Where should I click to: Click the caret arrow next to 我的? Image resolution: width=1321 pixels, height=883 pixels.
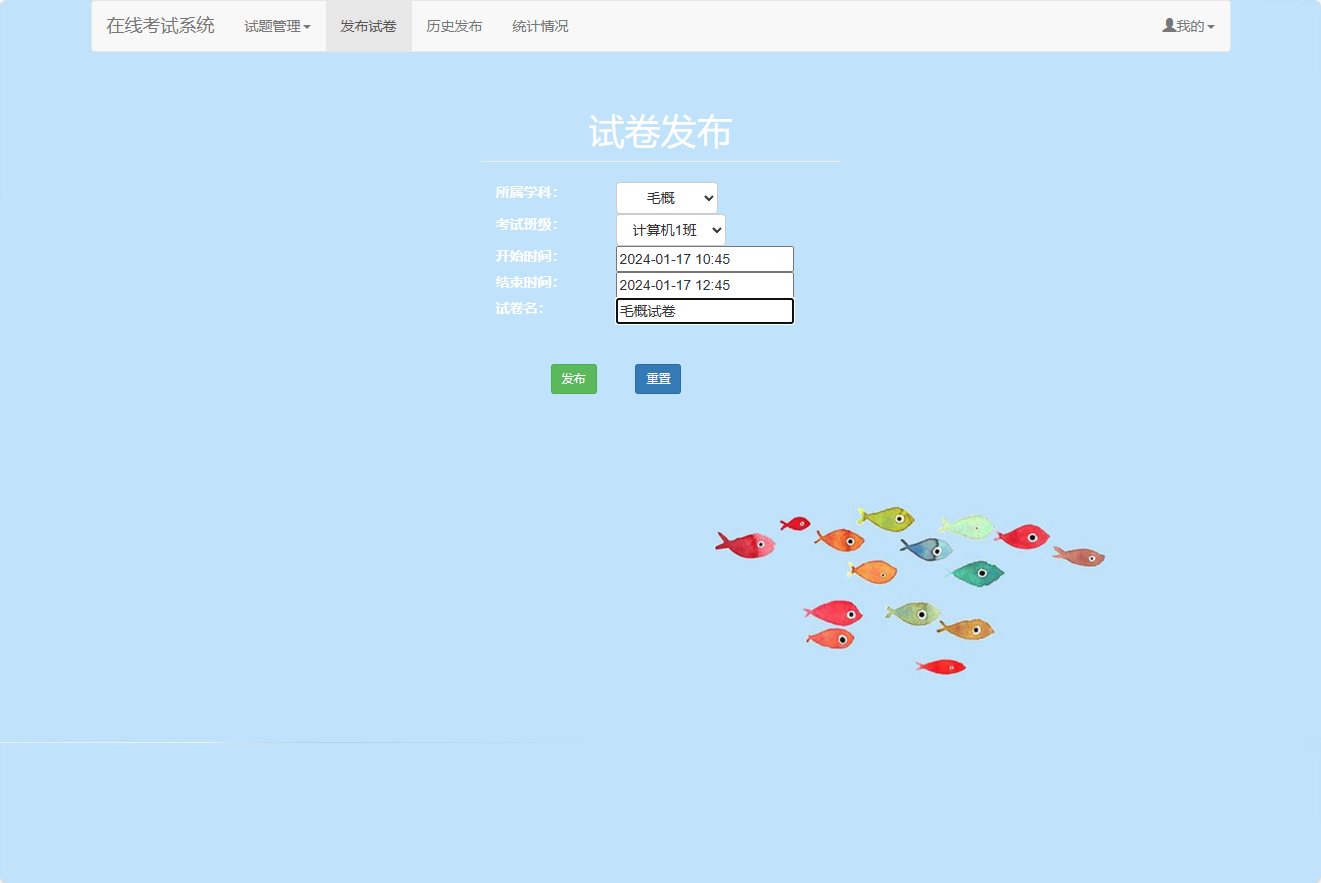(1211, 27)
